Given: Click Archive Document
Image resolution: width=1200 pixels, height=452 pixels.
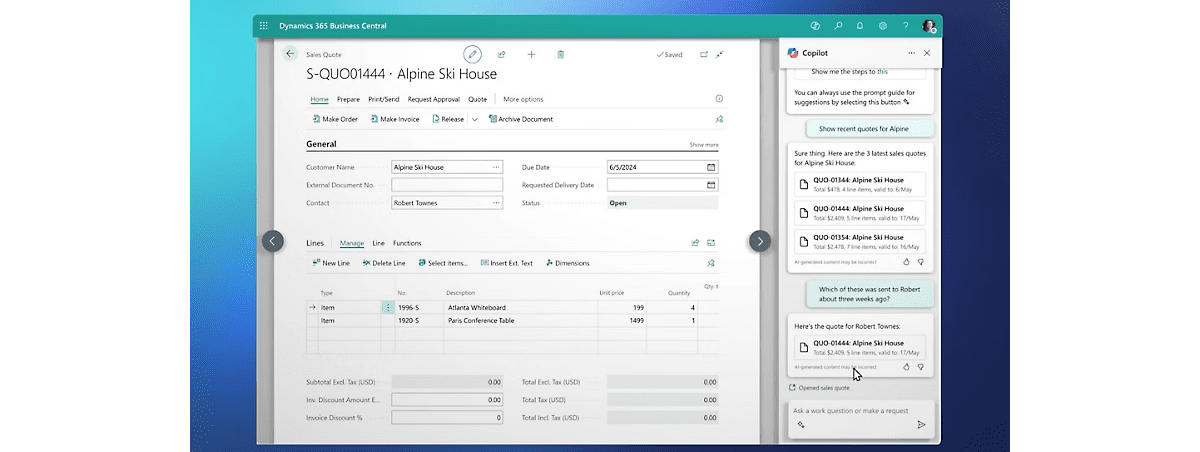Looking at the screenshot, I should tap(520, 119).
